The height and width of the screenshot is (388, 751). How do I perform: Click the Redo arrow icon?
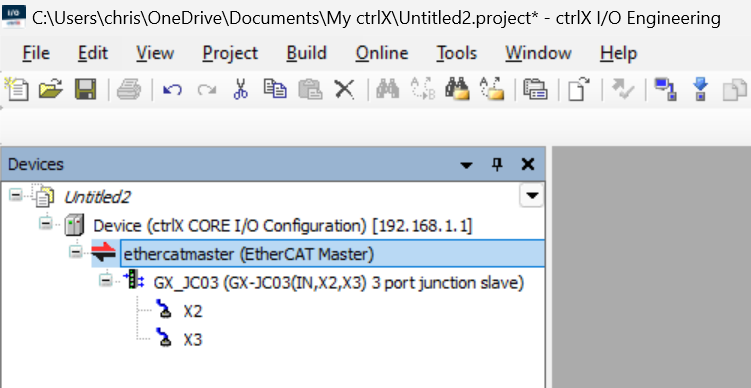[x=207, y=90]
